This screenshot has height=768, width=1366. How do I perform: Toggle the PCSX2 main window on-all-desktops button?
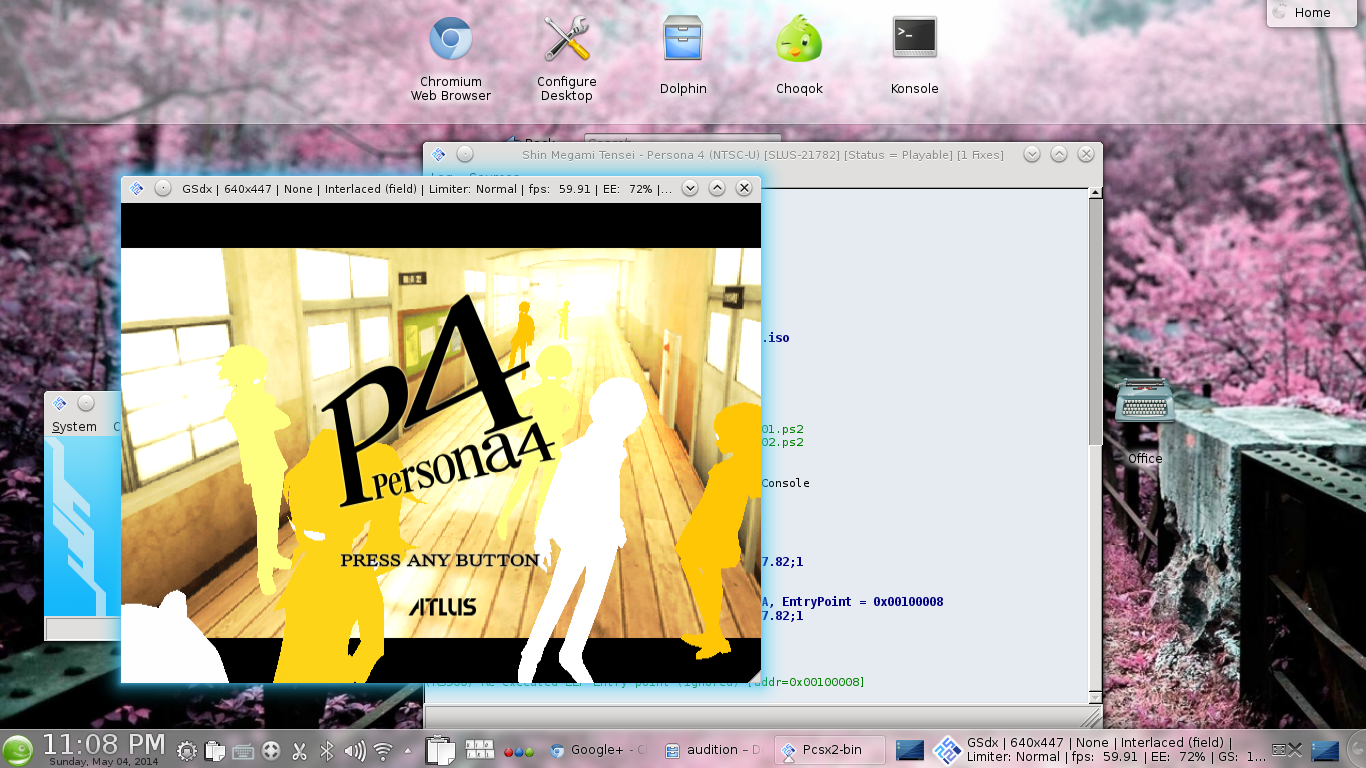[x=86, y=403]
